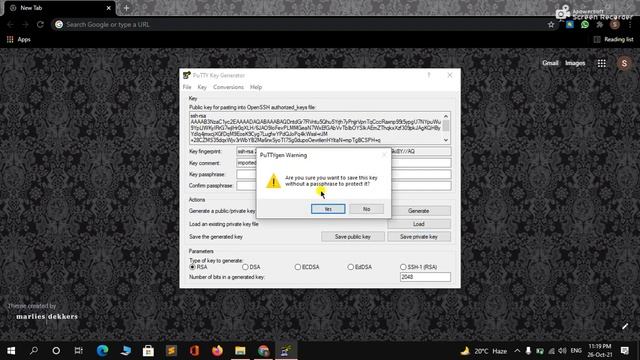This screenshot has height=360, width=640.
Task: Open Office from the taskbar
Action: pyautogui.click(x=194, y=351)
